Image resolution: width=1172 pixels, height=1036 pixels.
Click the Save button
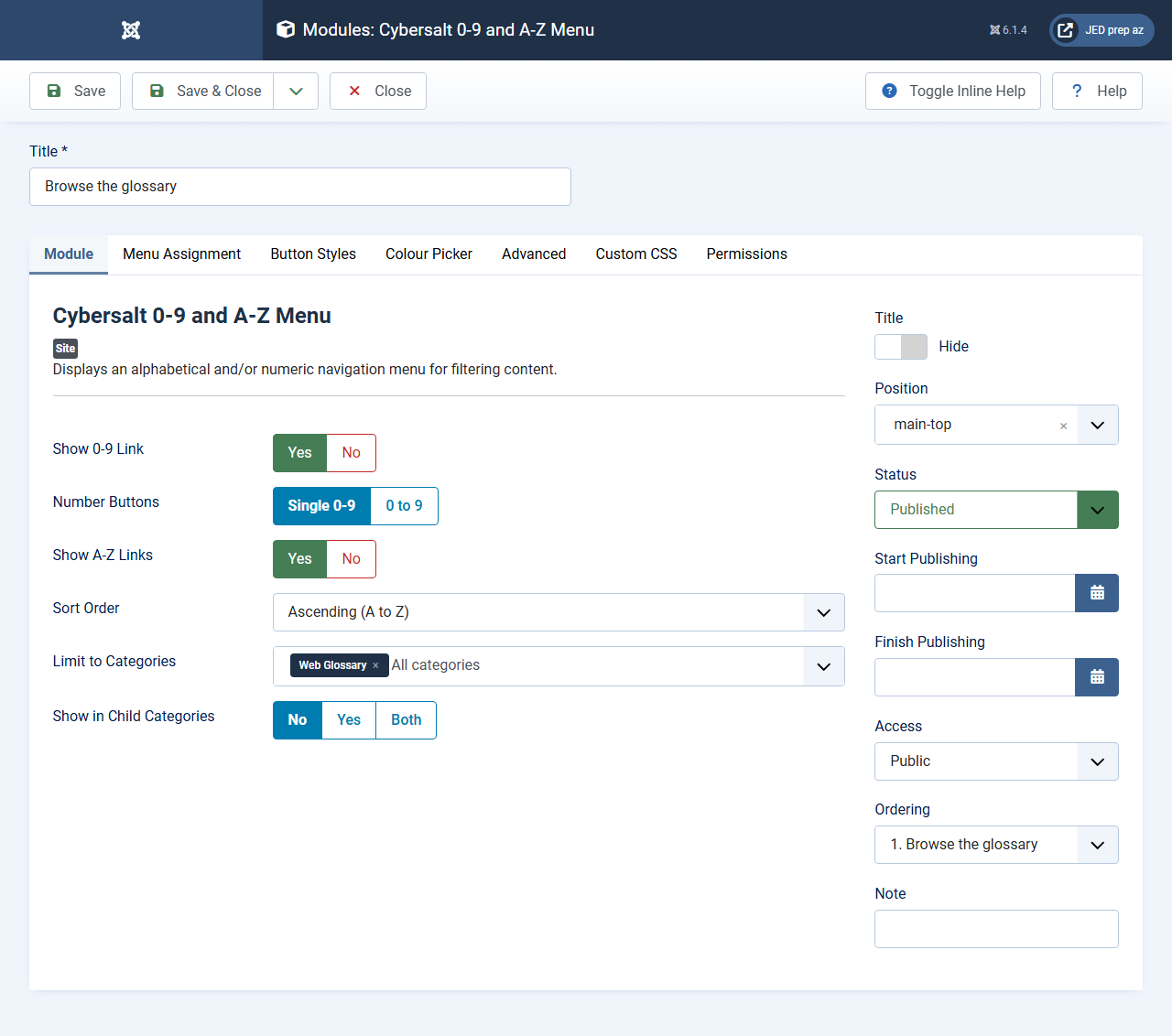pyautogui.click(x=75, y=91)
